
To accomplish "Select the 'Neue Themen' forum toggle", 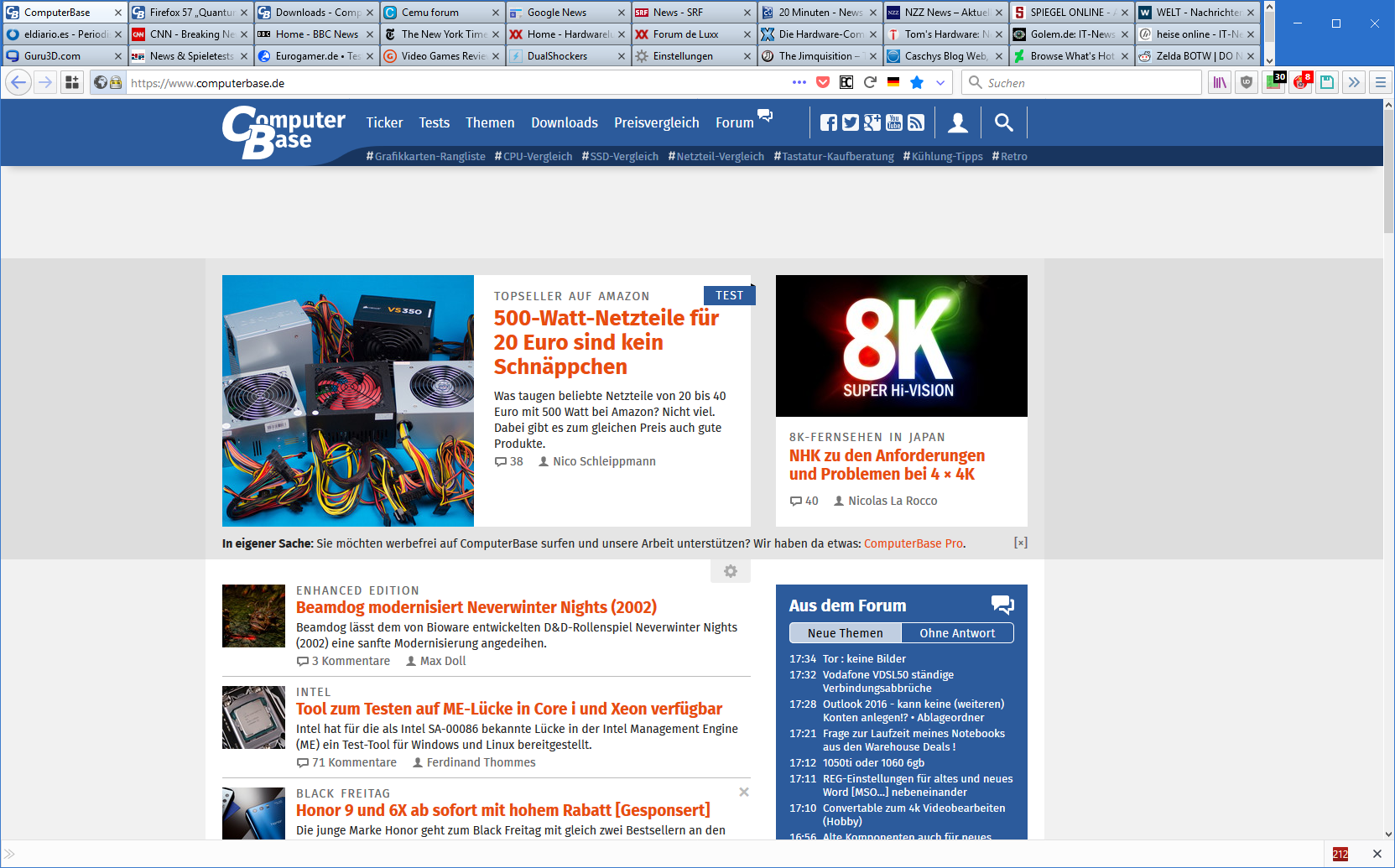I will point(846,633).
